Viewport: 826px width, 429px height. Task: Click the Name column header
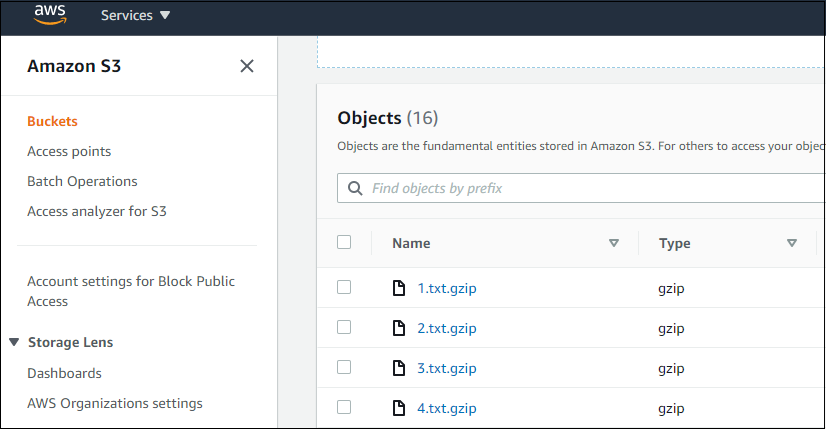pos(411,243)
